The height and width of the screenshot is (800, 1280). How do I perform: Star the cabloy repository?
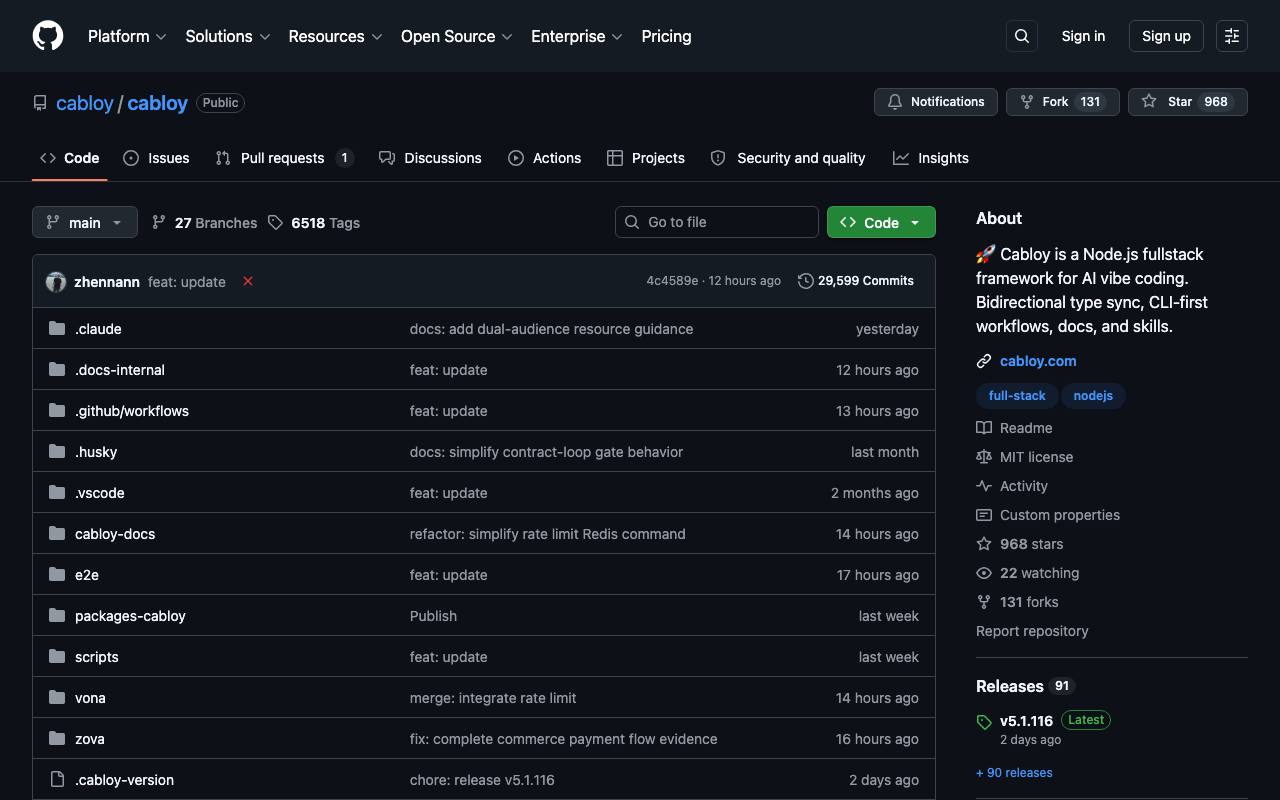[x=1188, y=102]
